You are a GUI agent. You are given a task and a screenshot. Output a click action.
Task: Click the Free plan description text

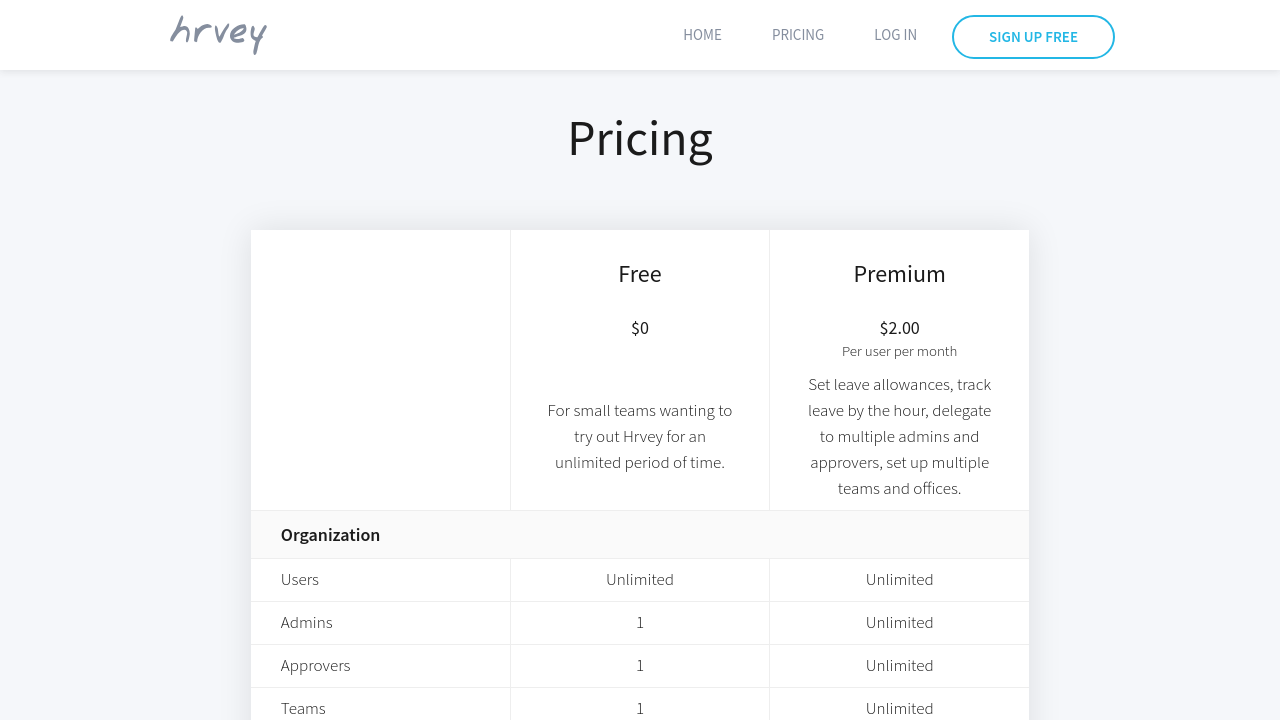(x=640, y=437)
